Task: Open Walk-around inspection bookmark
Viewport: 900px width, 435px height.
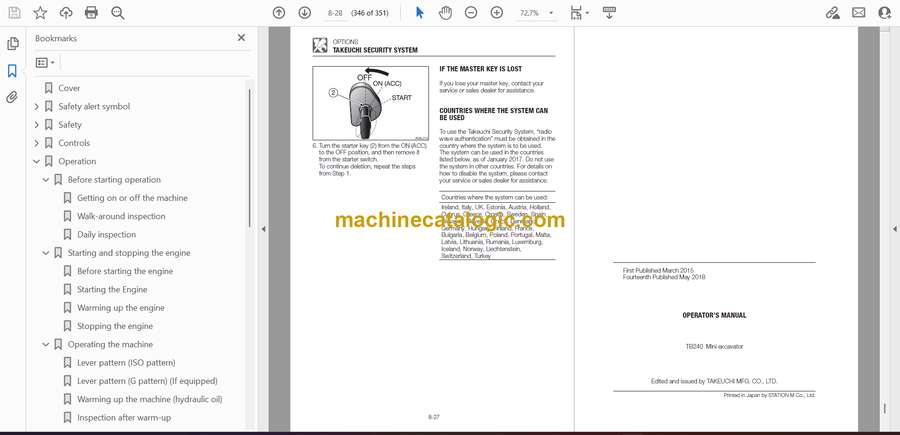Action: point(121,216)
